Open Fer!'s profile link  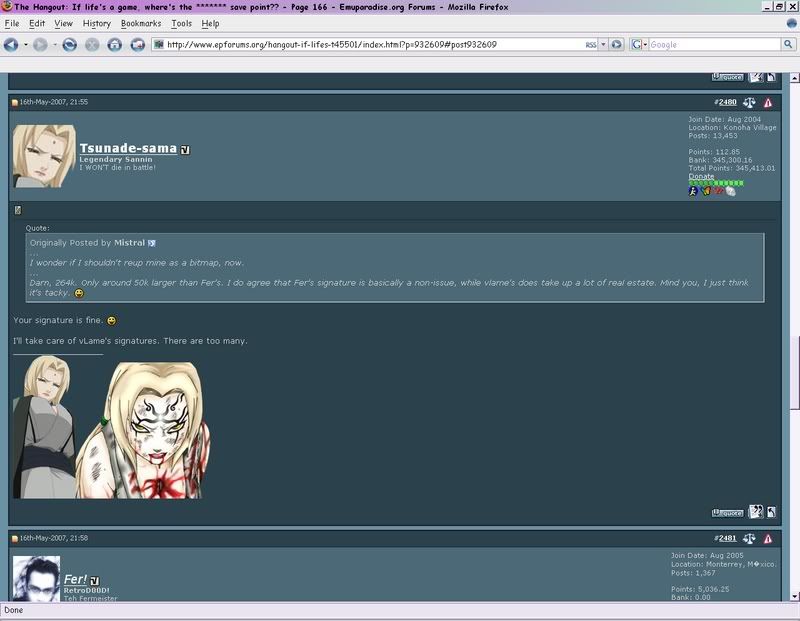76,579
